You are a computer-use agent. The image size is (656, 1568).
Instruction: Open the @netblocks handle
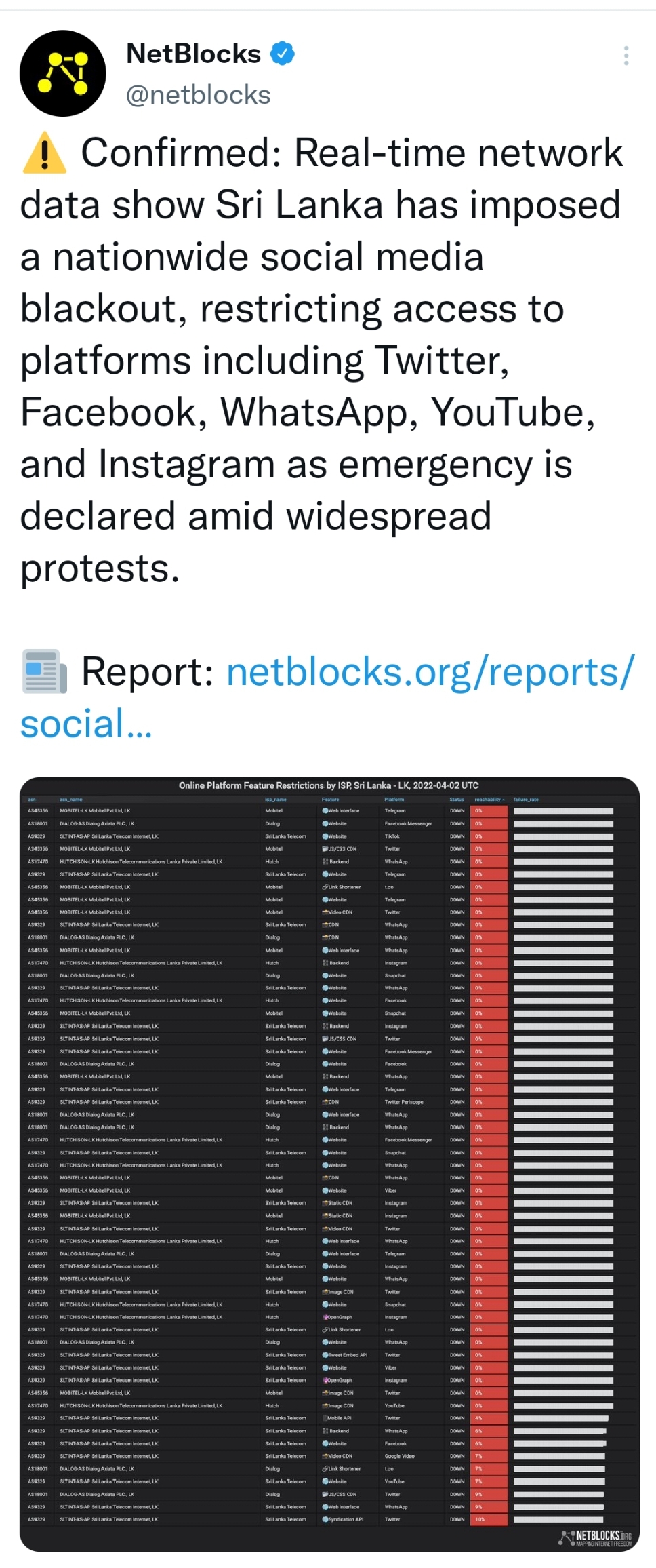coord(198,95)
